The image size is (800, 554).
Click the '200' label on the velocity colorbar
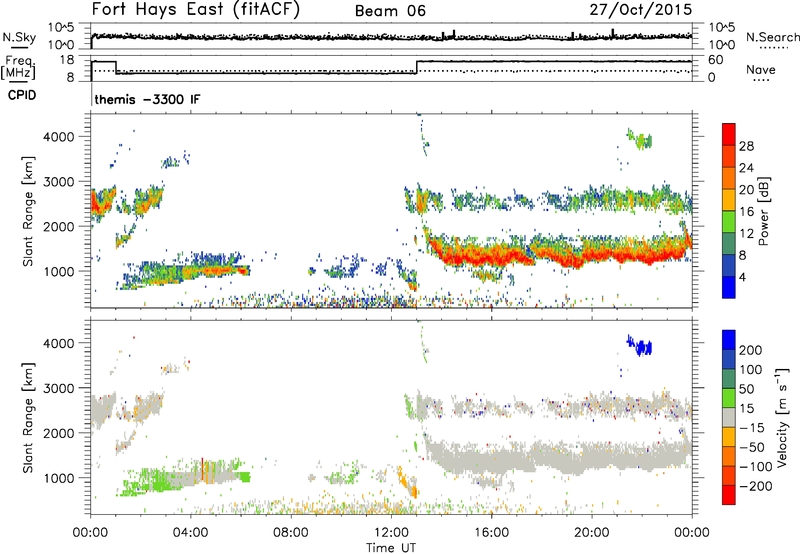tap(751, 350)
